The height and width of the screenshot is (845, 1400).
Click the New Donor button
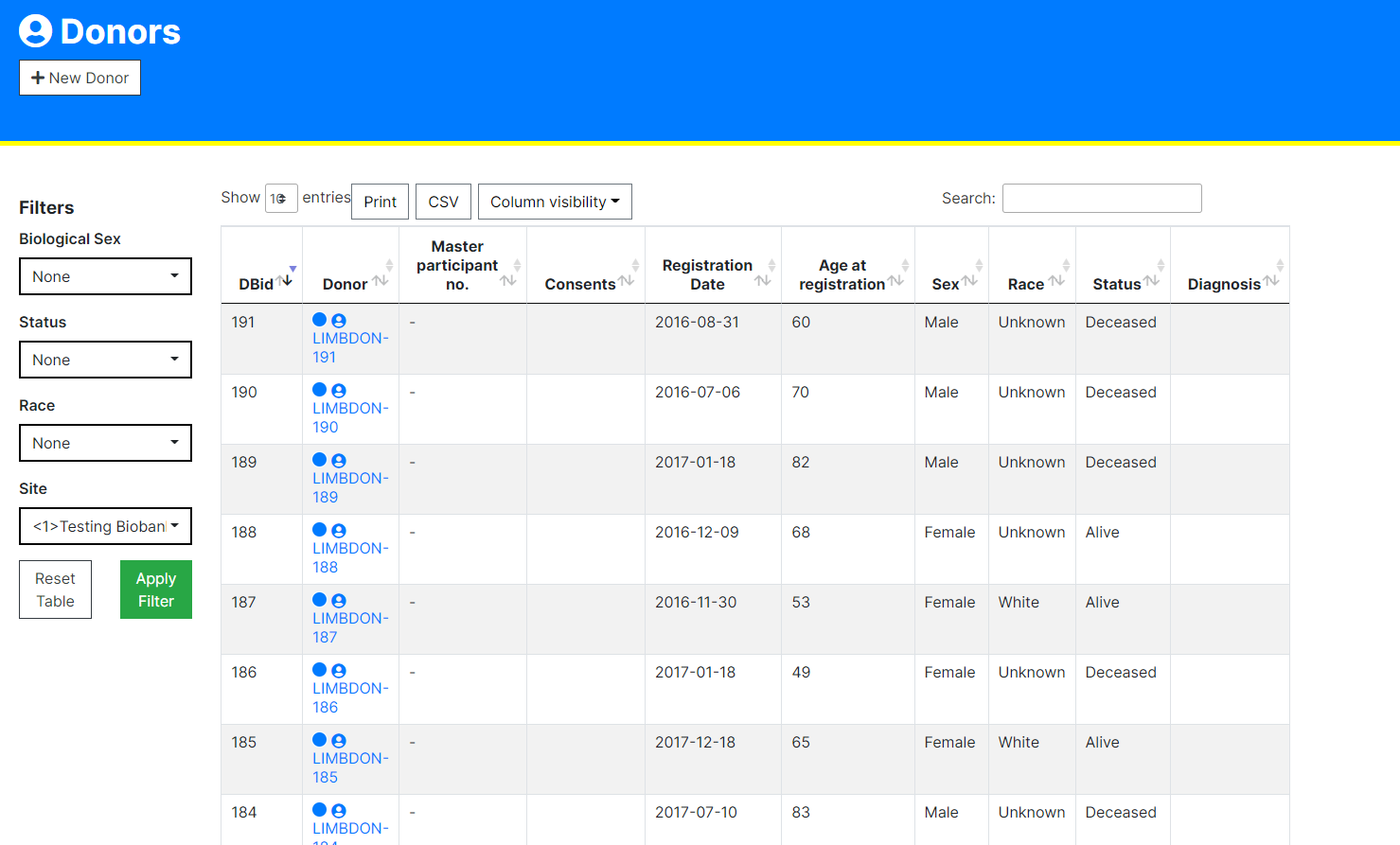(x=80, y=77)
